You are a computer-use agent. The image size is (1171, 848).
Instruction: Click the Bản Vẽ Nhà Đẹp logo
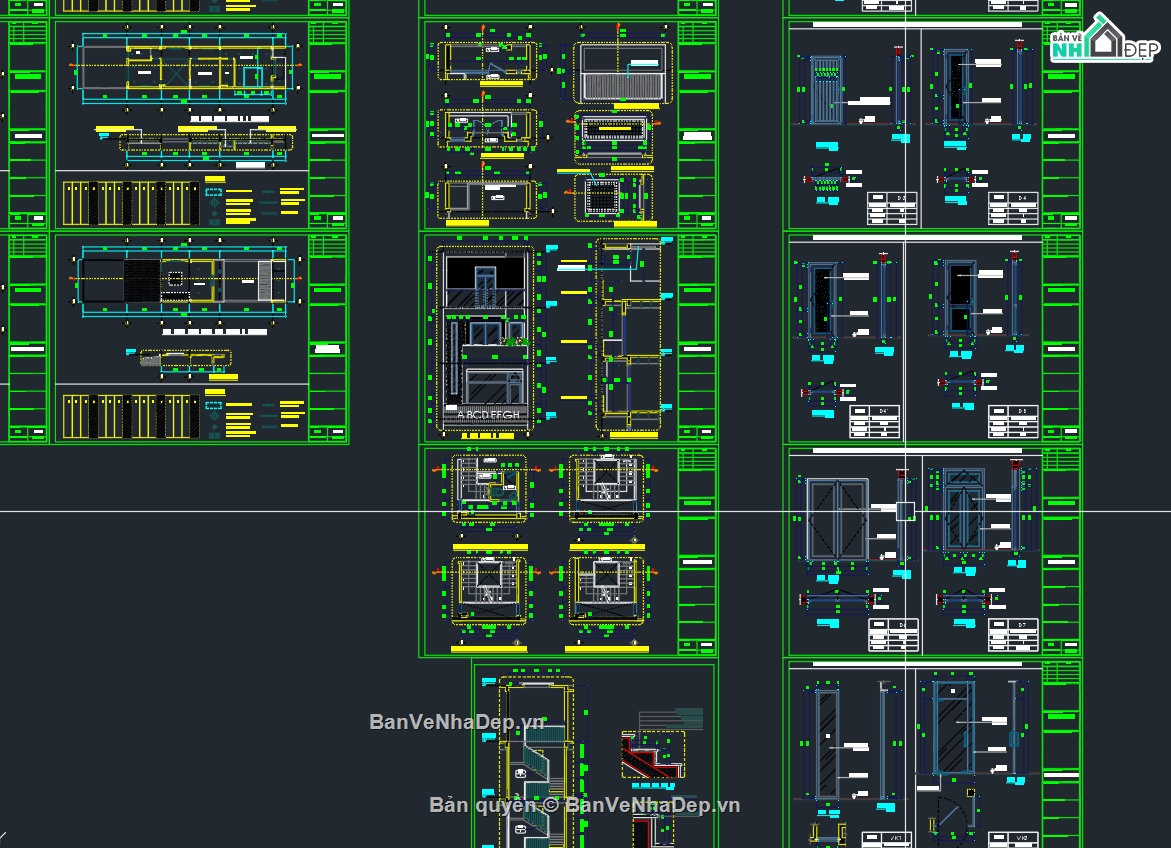pyautogui.click(x=1104, y=39)
